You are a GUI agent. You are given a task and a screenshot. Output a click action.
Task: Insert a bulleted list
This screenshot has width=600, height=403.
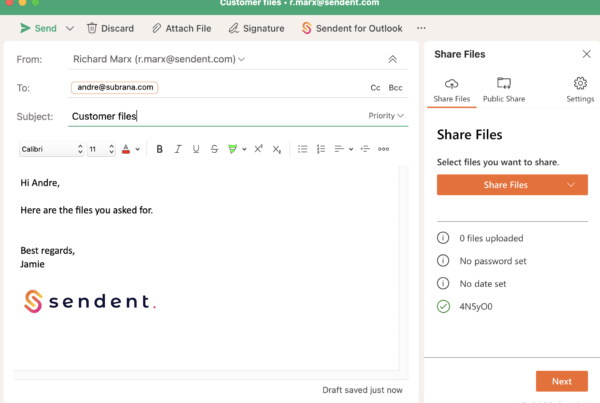pos(302,149)
